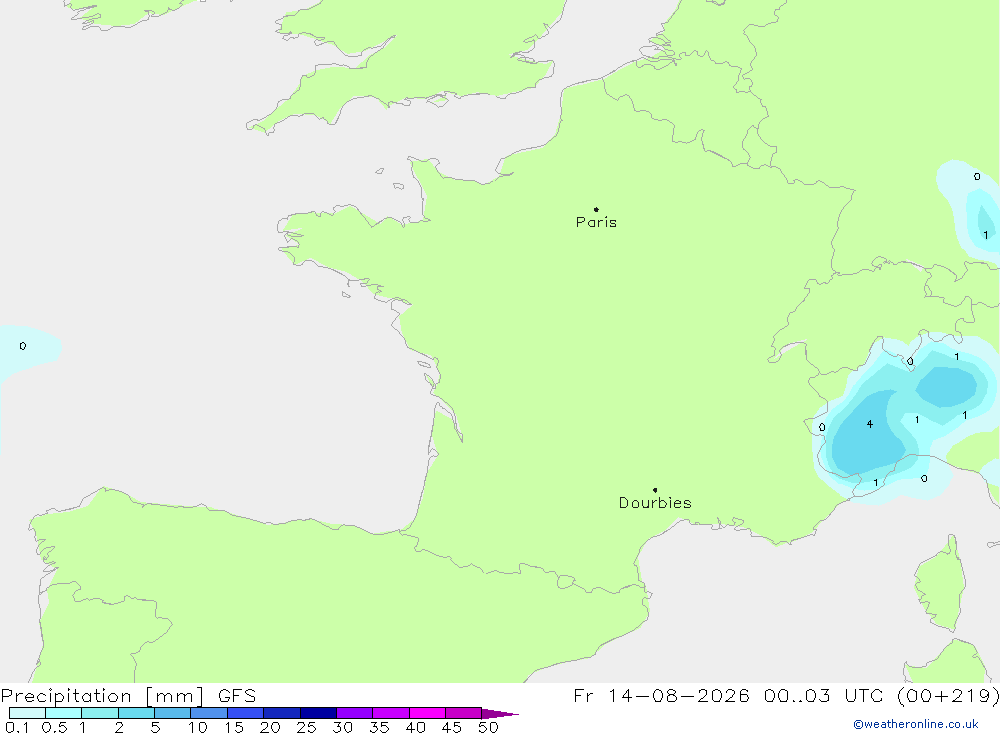Click the legend tick label '0.1'
This screenshot has height=733, width=1000.
pyautogui.click(x=17, y=727)
